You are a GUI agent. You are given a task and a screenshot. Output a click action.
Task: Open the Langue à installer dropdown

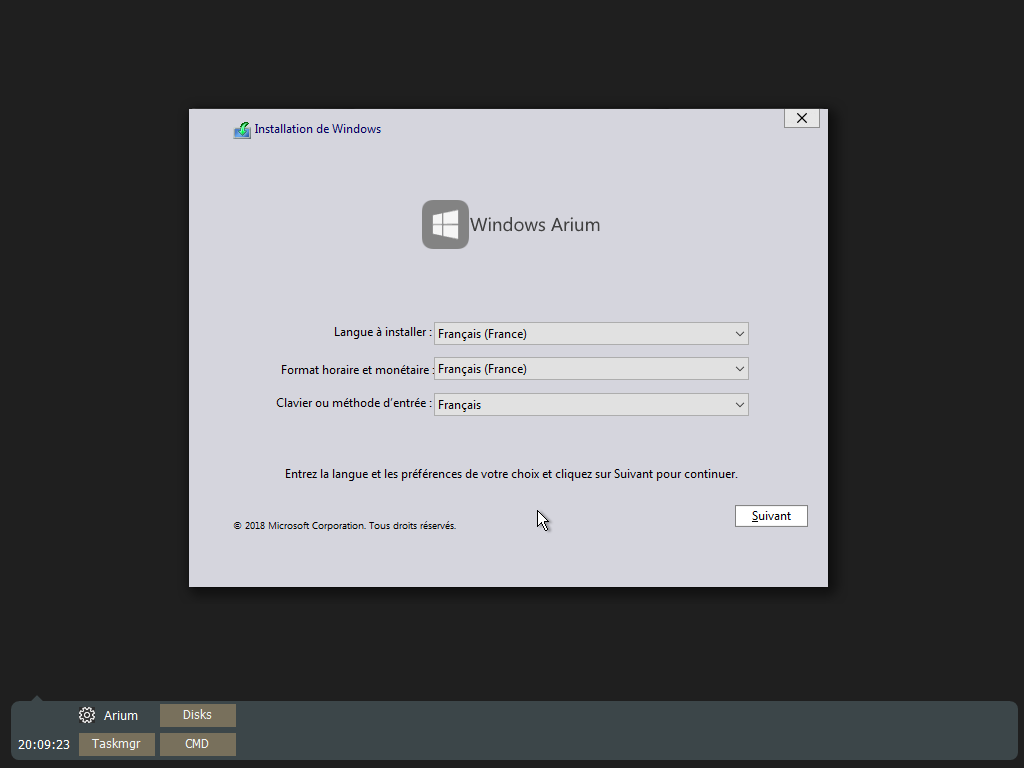(591, 334)
